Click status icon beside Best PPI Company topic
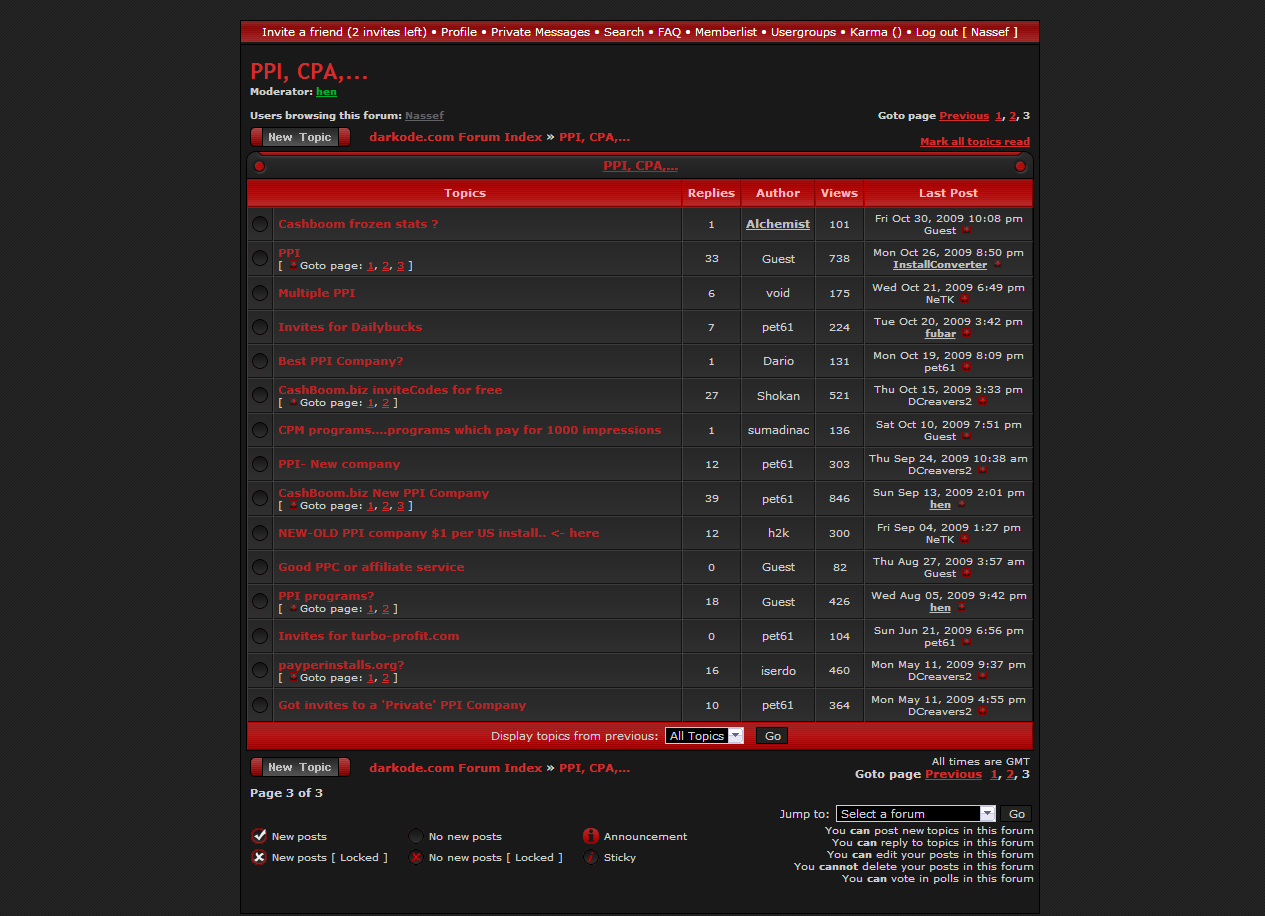Screen dimensions: 1265x916 (x=260, y=361)
